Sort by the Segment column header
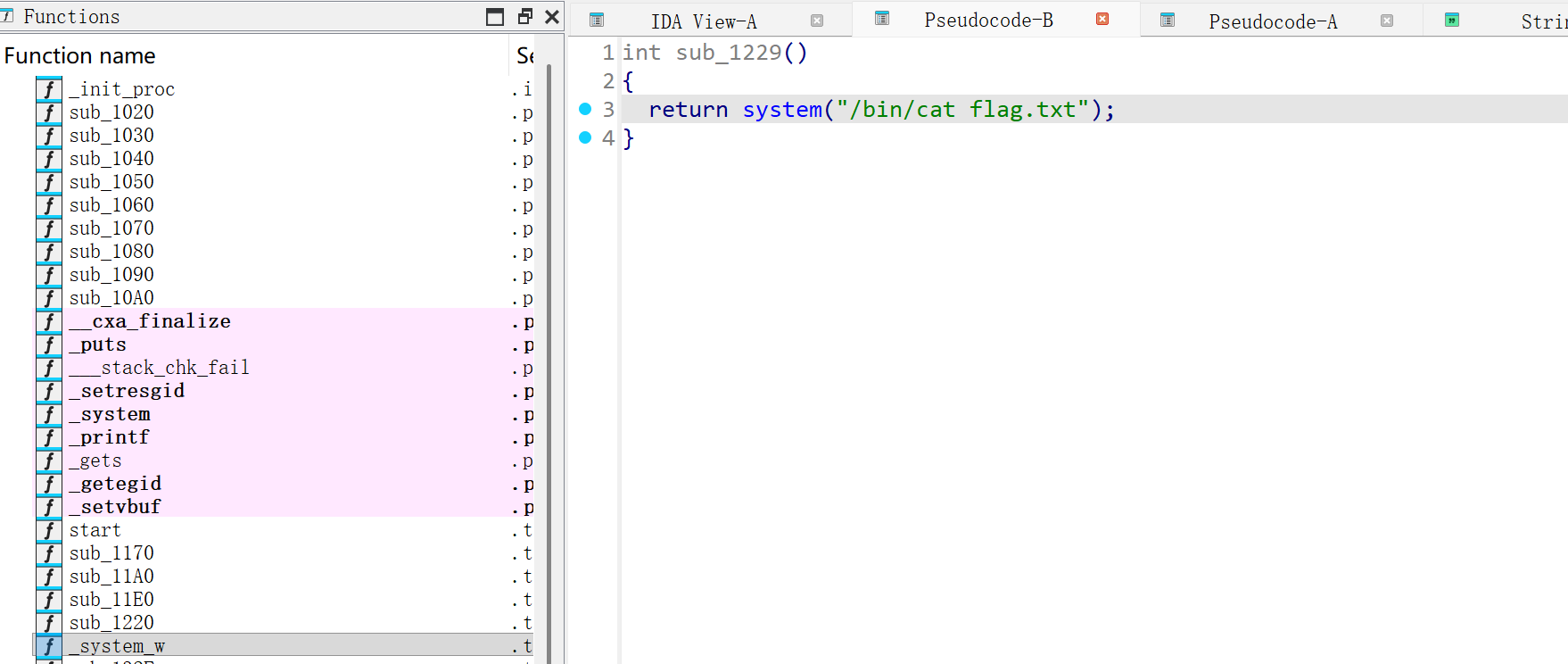This screenshot has height=664, width=1568. (524, 55)
